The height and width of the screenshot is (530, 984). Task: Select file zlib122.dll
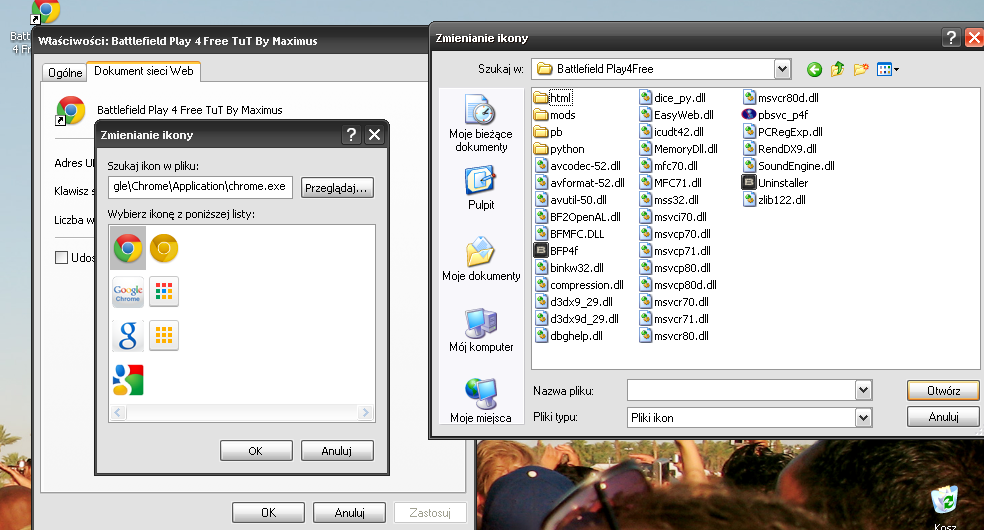775,200
